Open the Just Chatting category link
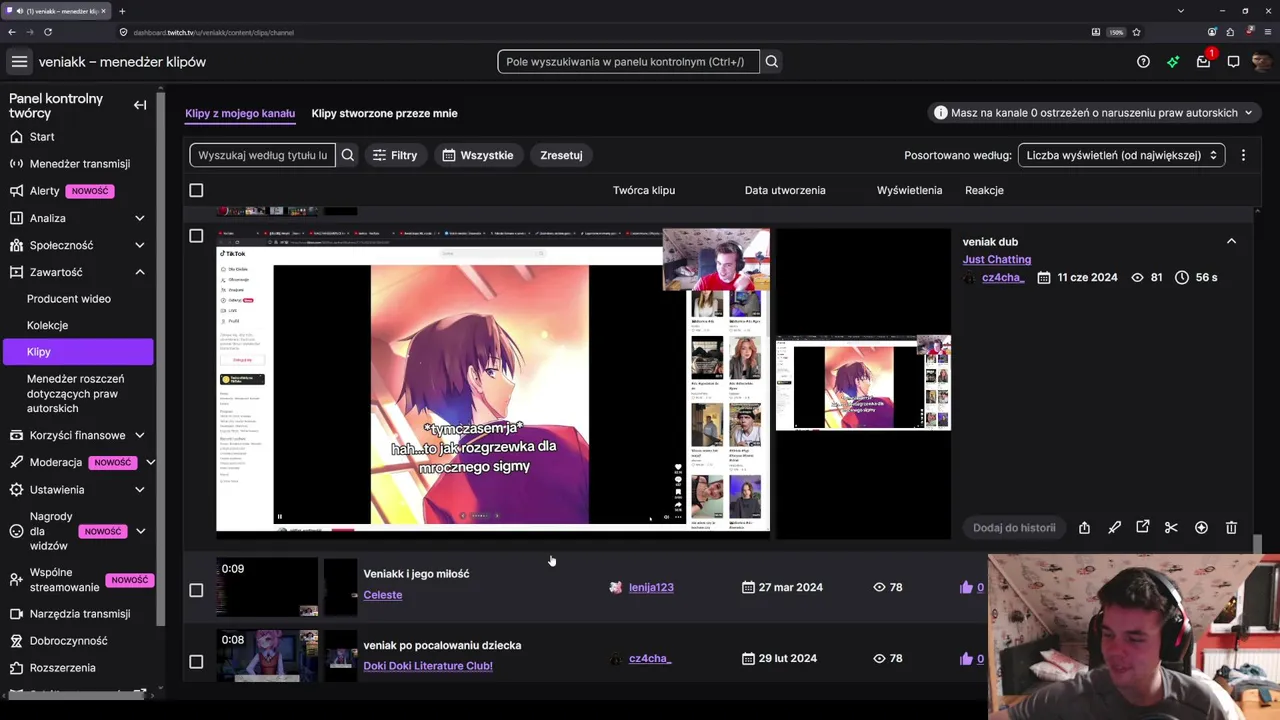The height and width of the screenshot is (720, 1280). (x=997, y=259)
